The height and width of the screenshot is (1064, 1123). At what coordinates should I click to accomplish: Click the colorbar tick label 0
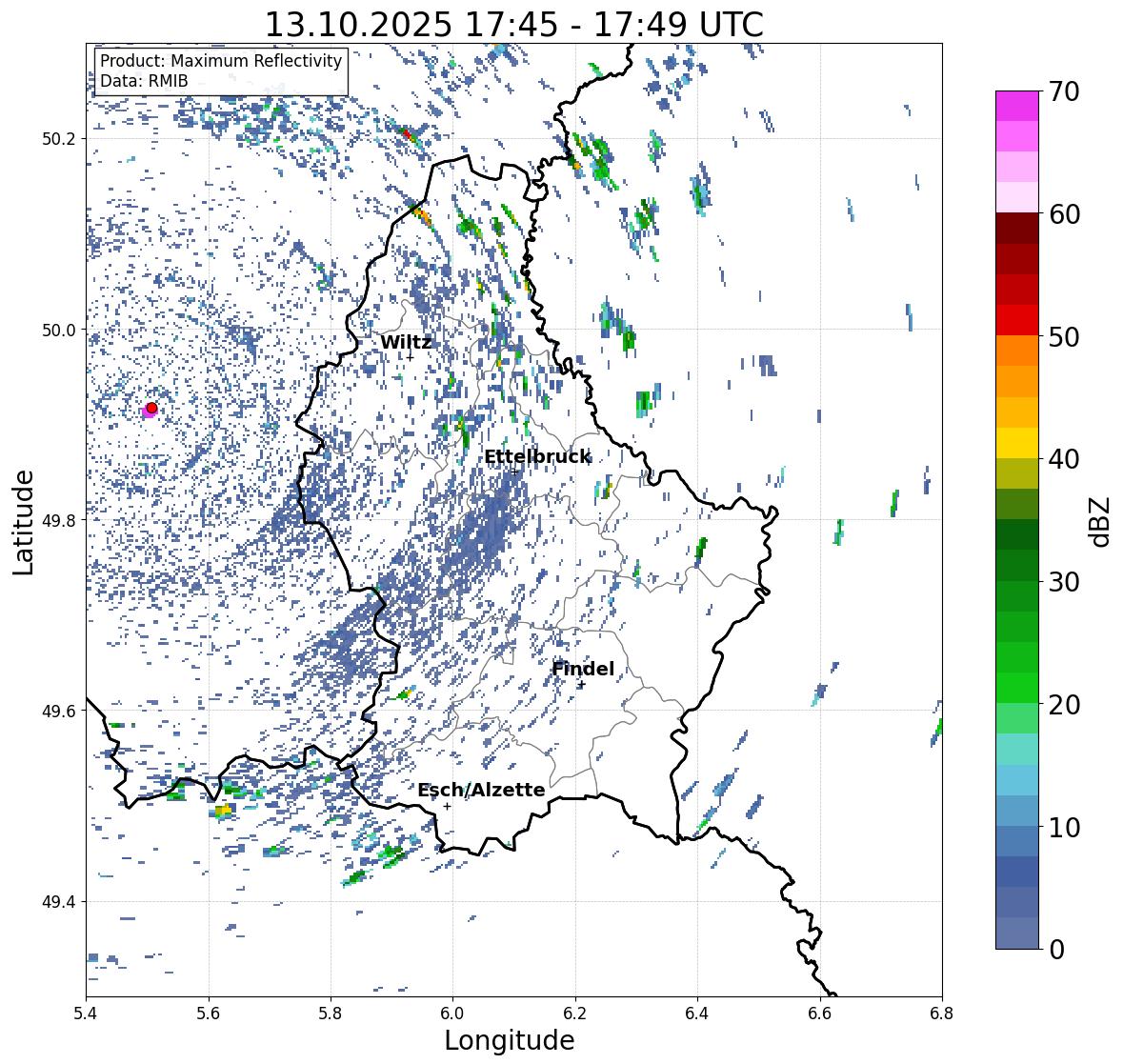point(1056,950)
